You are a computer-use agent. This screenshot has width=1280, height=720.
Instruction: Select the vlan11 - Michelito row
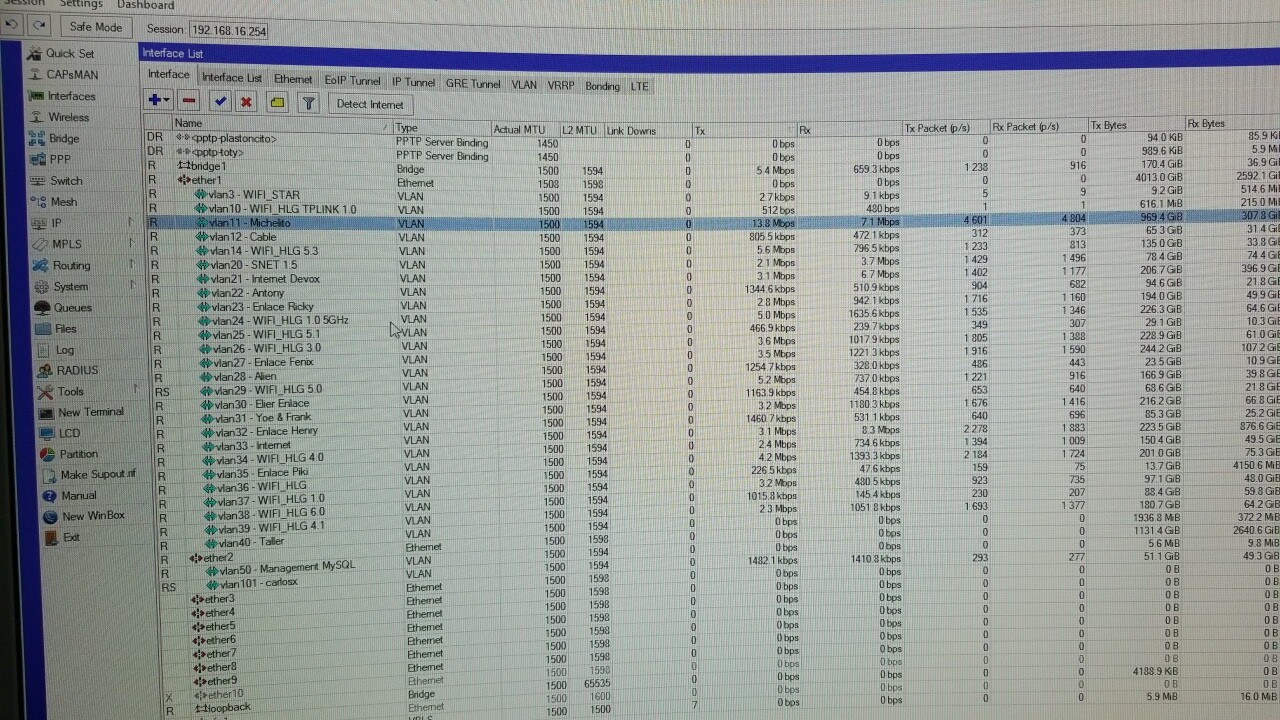point(712,222)
